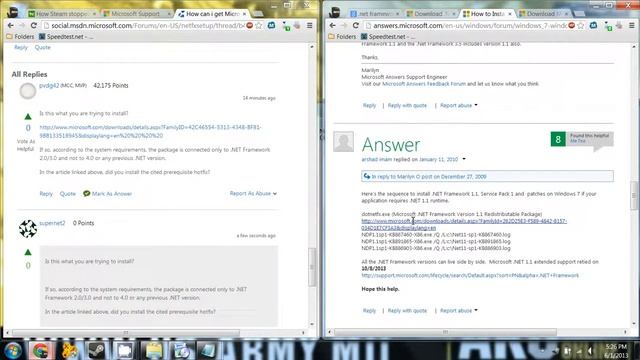The image size is (640, 360).
Task: Close the 'How to Insta' tab
Action: click(x=509, y=14)
